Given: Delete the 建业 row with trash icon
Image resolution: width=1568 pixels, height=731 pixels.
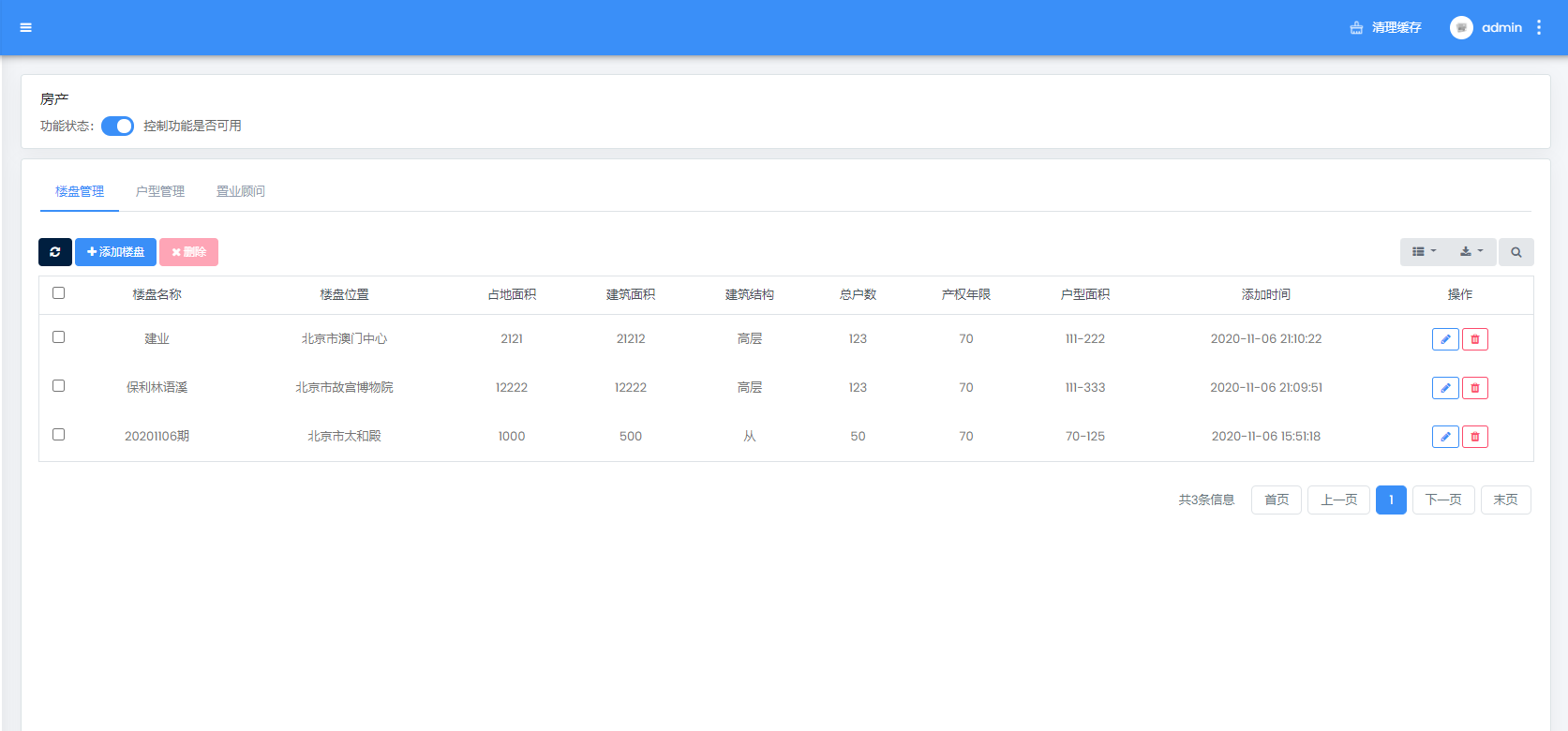Looking at the screenshot, I should 1475,339.
